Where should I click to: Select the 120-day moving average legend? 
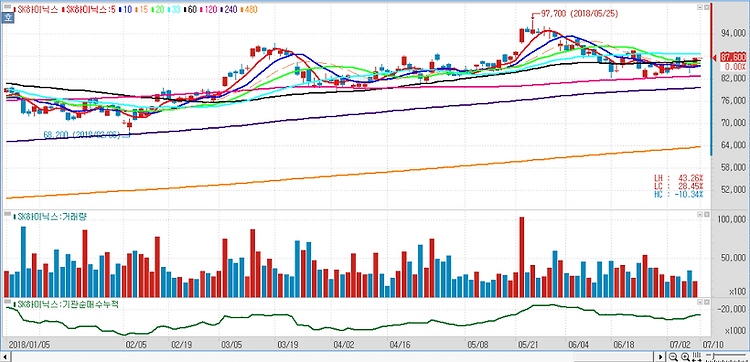click(x=210, y=9)
